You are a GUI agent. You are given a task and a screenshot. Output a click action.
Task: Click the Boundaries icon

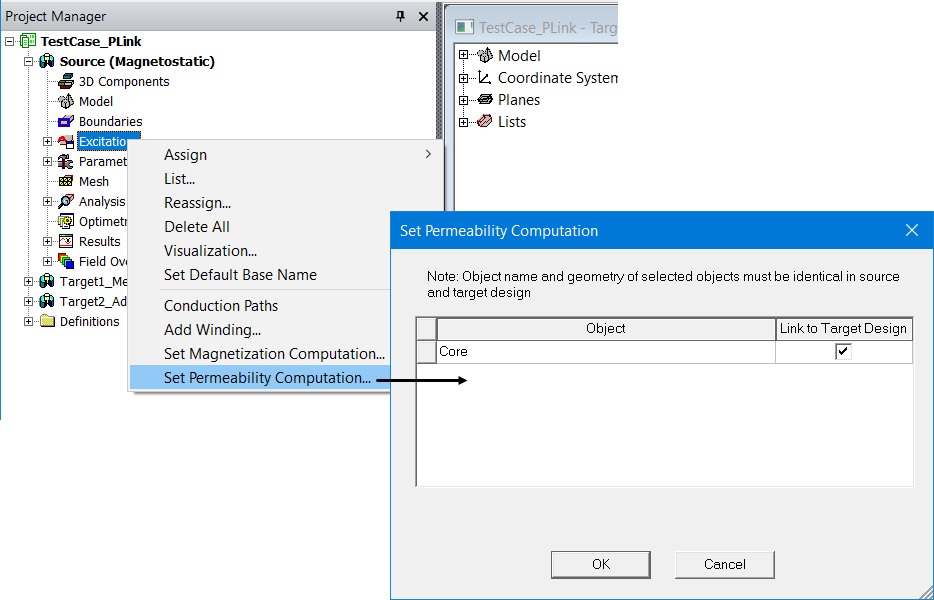[x=66, y=122]
